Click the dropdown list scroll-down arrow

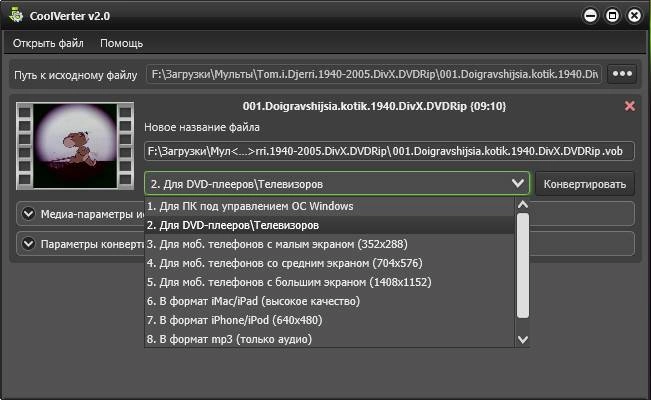(x=523, y=340)
